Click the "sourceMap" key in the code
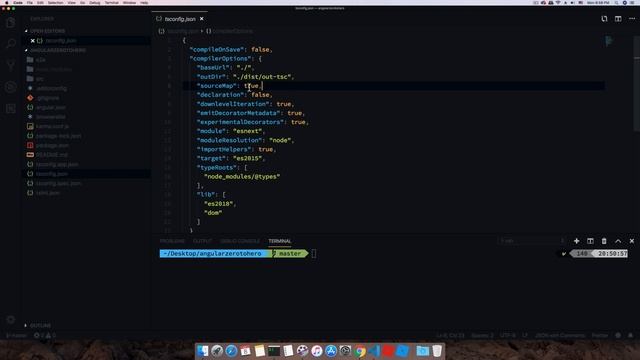The image size is (640, 360). pos(216,86)
